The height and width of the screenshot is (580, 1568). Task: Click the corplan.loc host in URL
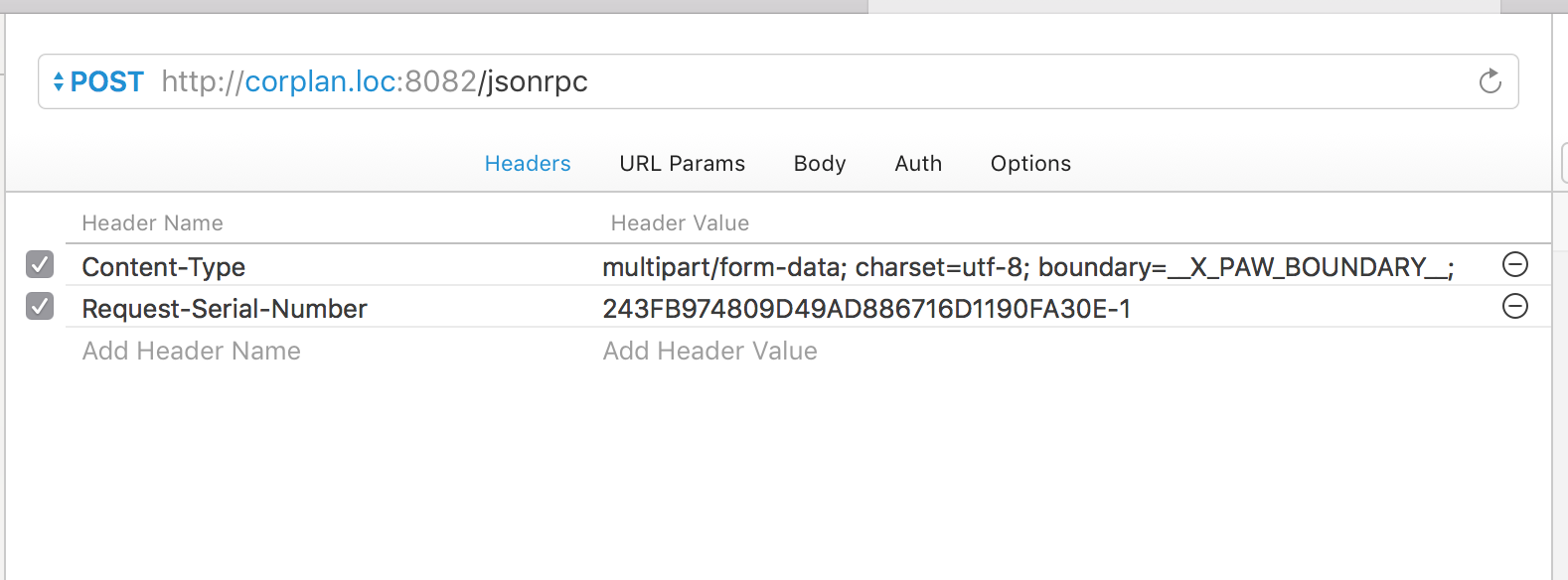tap(320, 81)
